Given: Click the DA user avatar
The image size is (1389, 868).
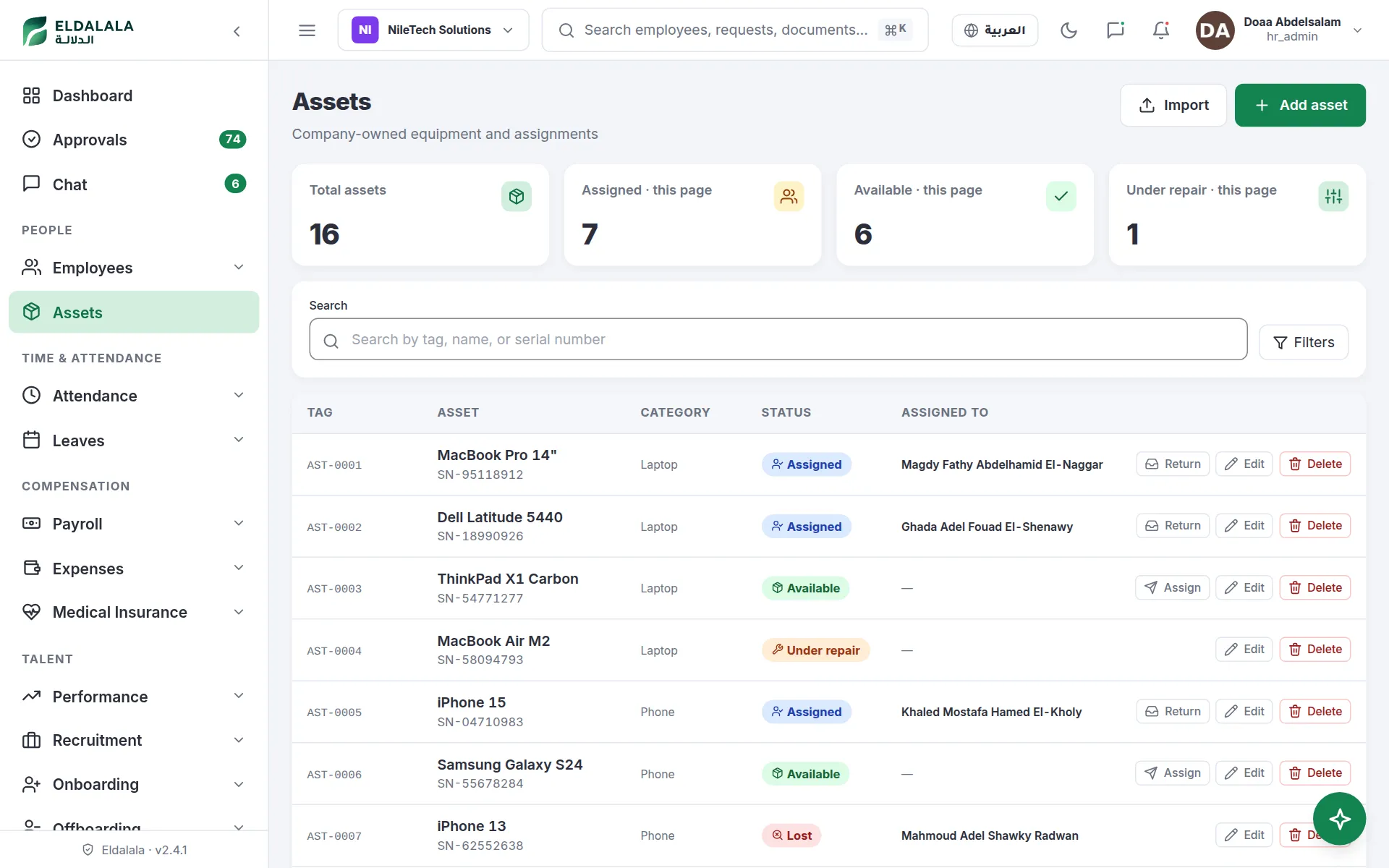Looking at the screenshot, I should (x=1215, y=30).
